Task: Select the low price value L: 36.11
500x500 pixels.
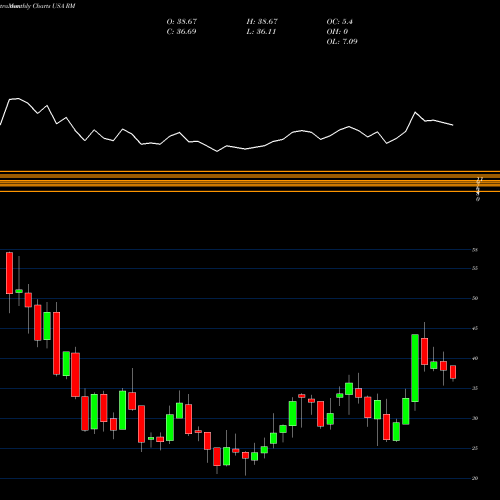Action: [x=261, y=32]
